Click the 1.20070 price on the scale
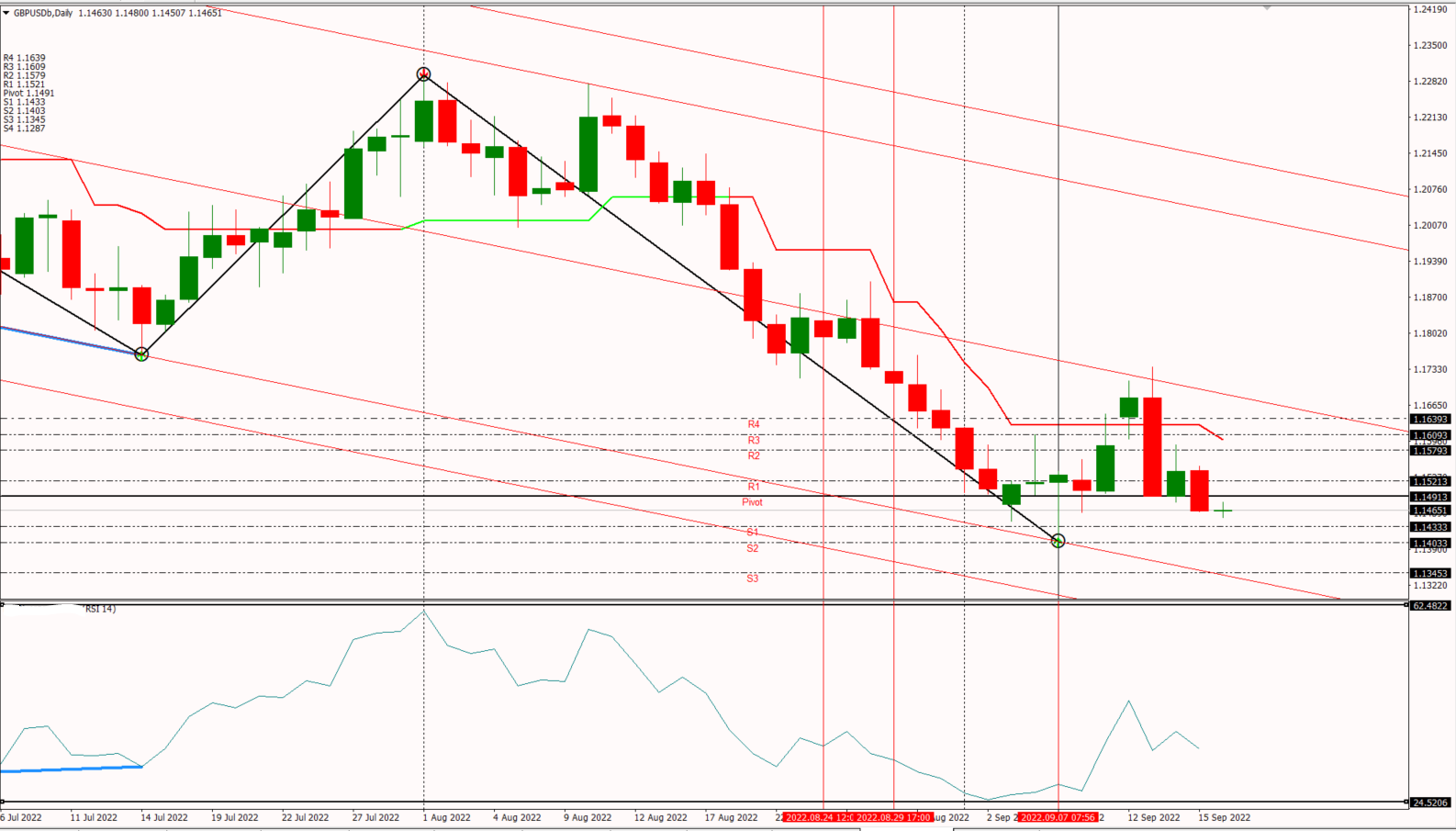1456x831 pixels. (x=1430, y=226)
